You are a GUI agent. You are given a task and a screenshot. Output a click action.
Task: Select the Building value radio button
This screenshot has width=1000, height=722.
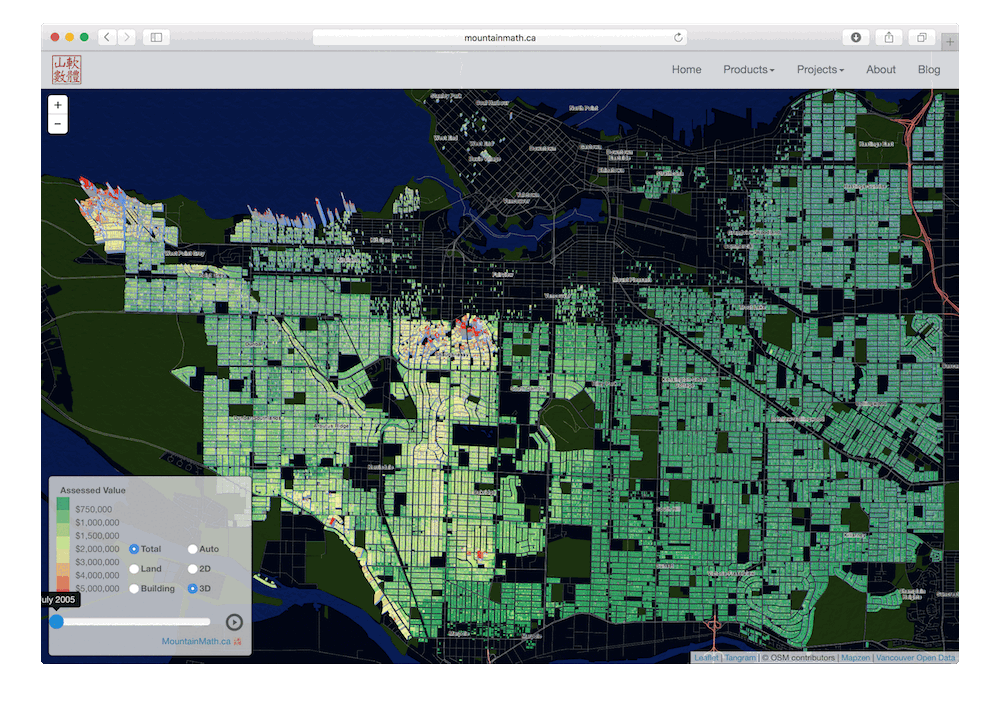click(x=134, y=589)
